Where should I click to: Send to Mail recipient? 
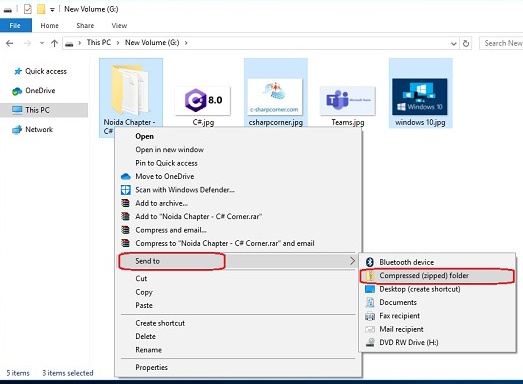437,329
